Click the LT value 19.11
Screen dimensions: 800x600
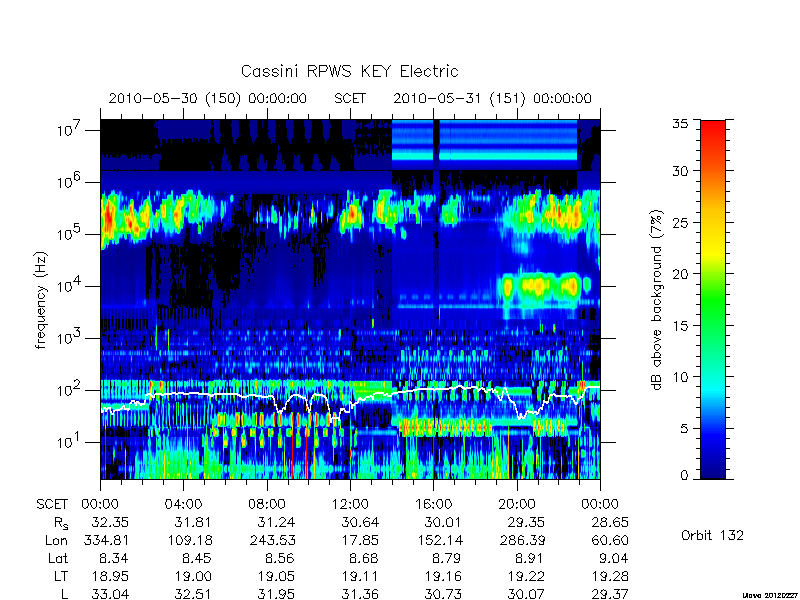point(360,576)
